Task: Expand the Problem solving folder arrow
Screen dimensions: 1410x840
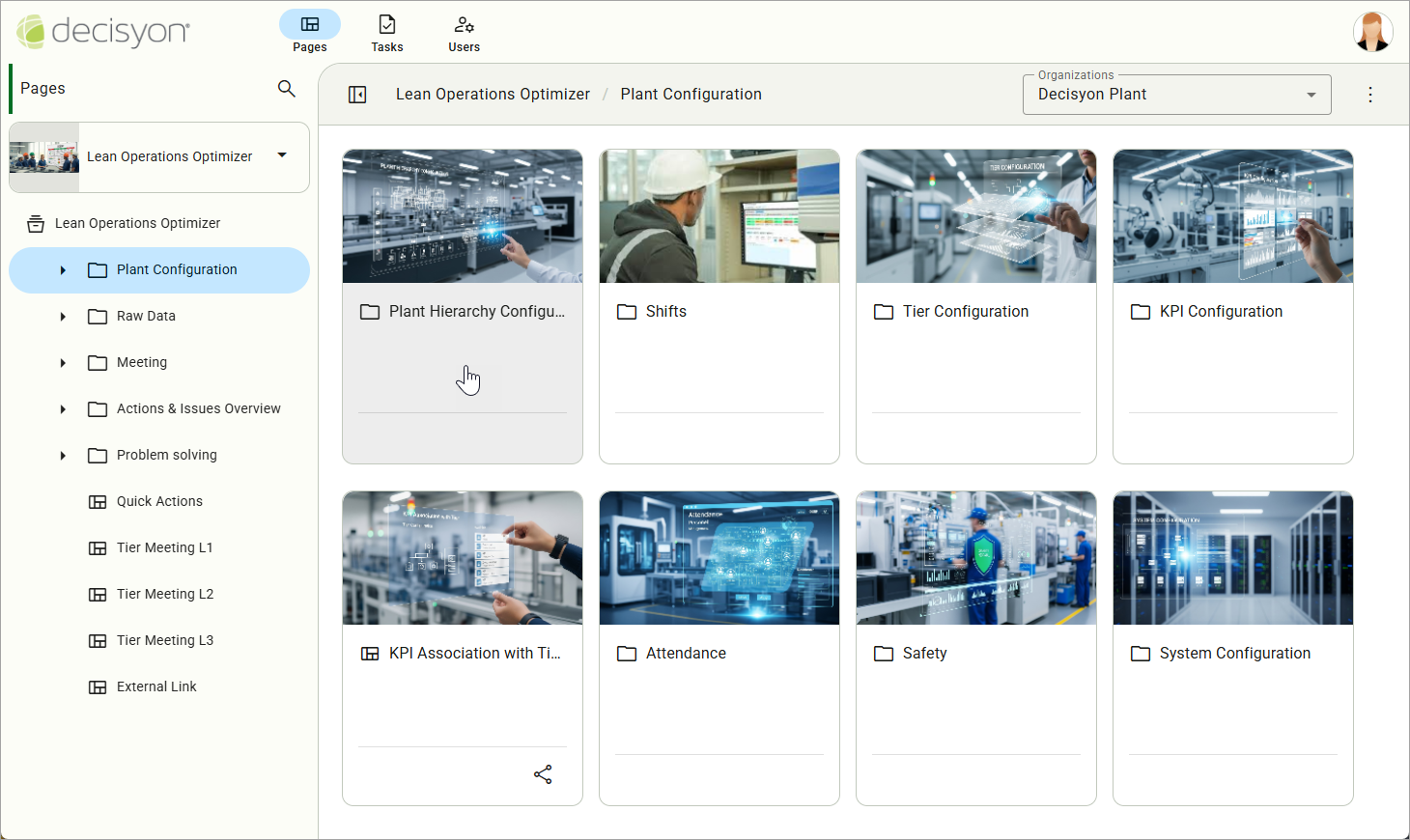Action: pos(63,456)
